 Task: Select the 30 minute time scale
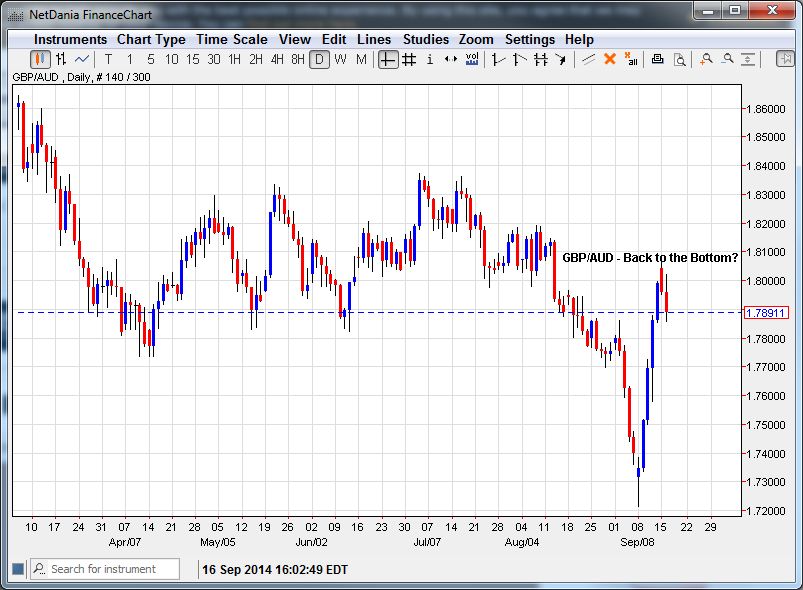(214, 60)
